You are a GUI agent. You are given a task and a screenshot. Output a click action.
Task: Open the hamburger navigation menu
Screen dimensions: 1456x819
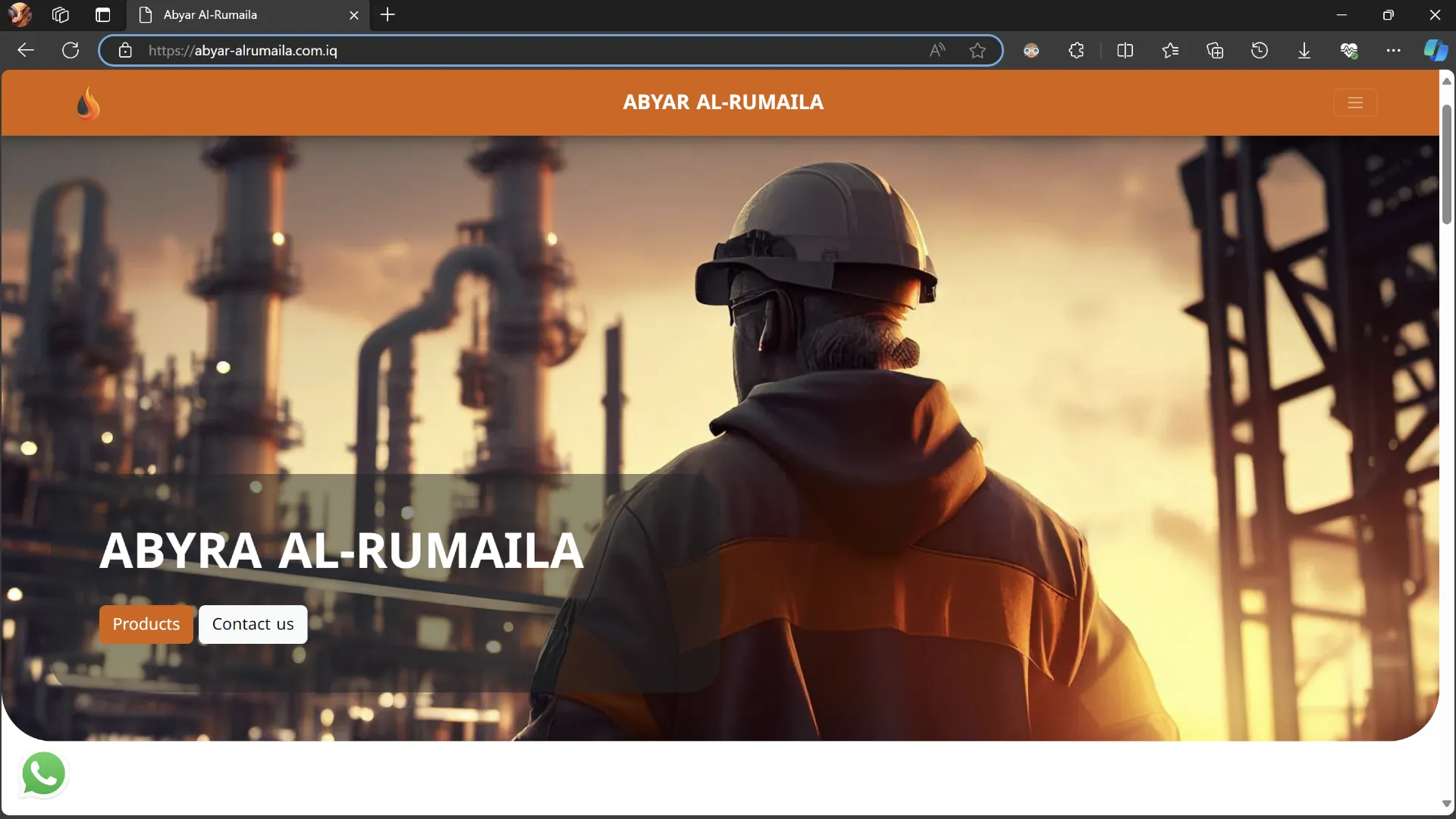click(x=1355, y=102)
